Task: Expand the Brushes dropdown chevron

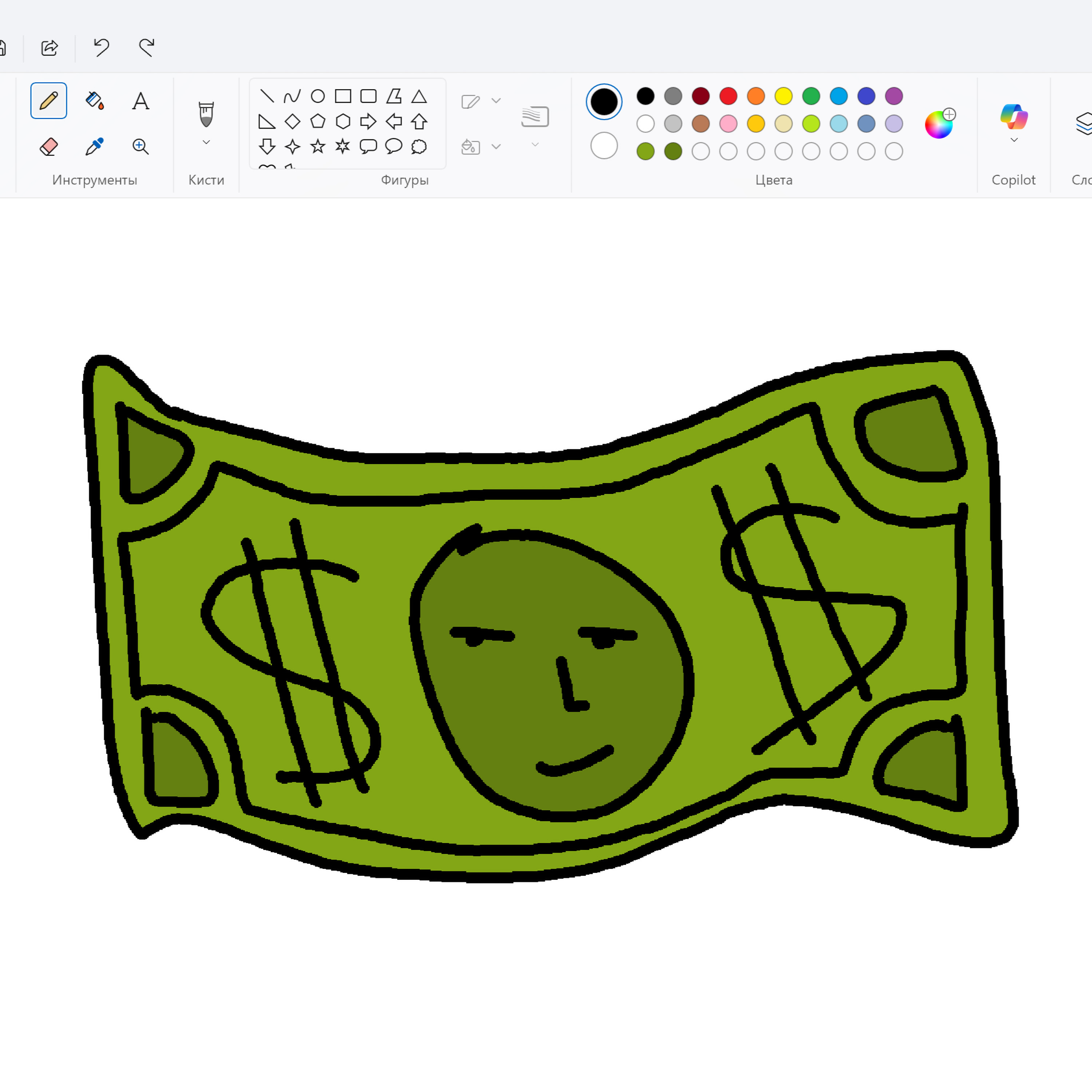Action: click(206, 142)
